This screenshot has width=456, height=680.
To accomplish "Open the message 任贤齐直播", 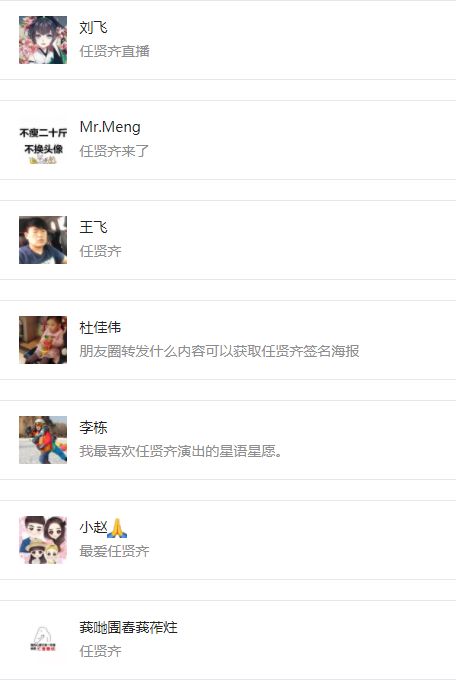I will 115,51.
